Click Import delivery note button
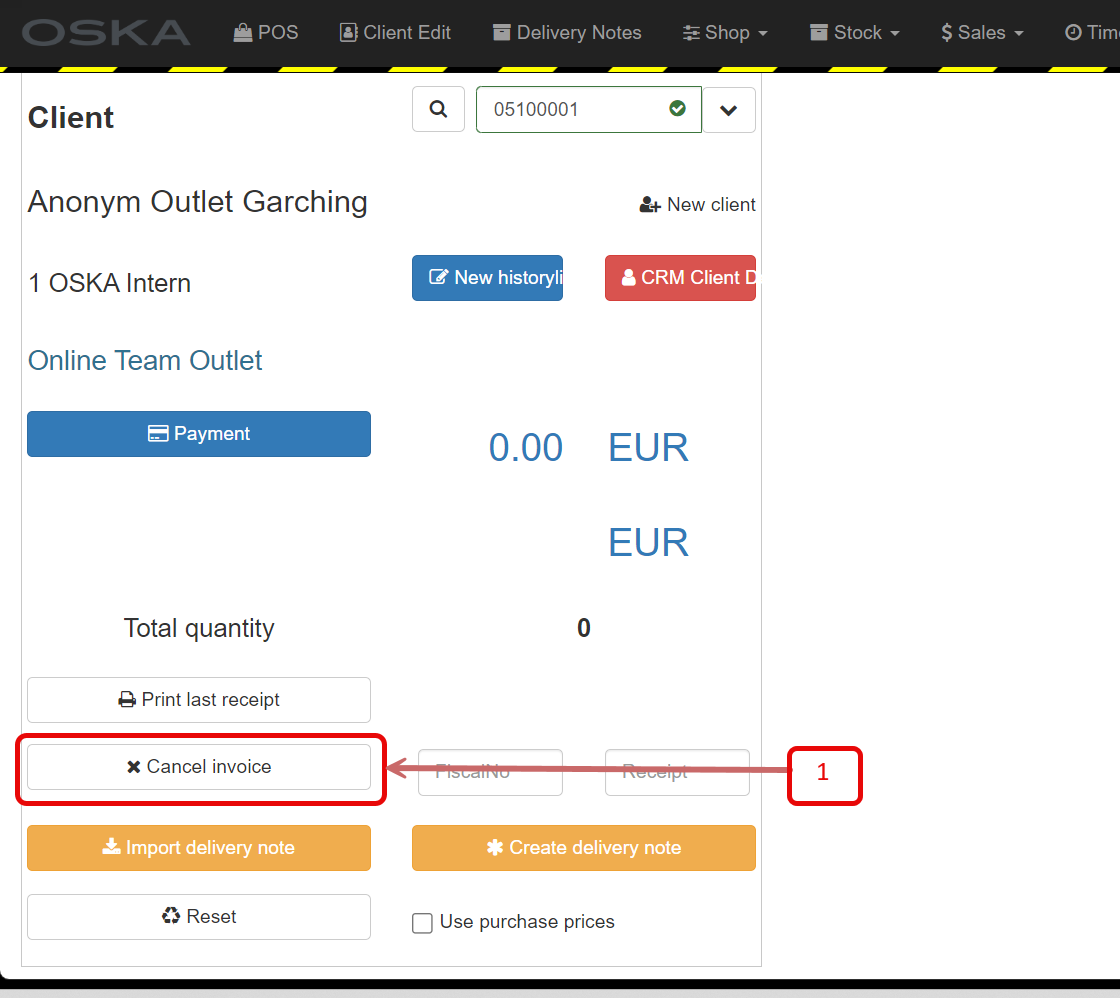This screenshot has width=1120, height=998. coord(199,848)
